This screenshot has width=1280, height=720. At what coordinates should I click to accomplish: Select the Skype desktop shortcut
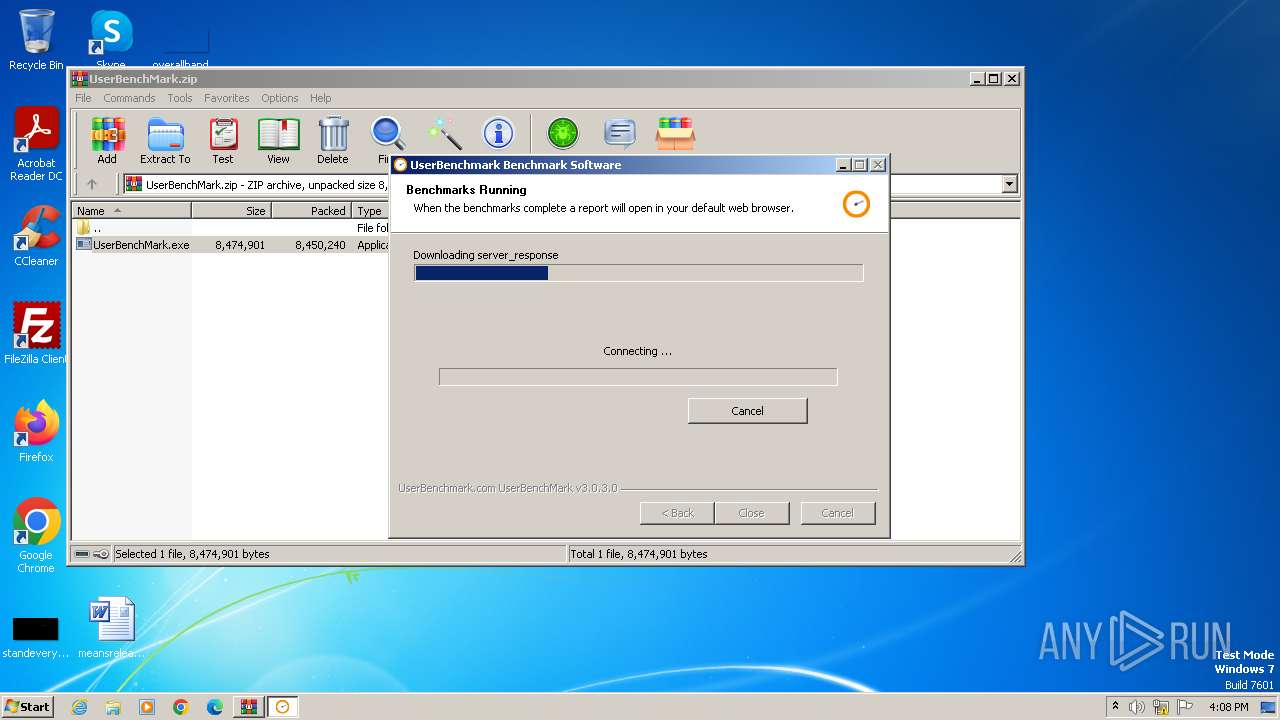click(110, 40)
